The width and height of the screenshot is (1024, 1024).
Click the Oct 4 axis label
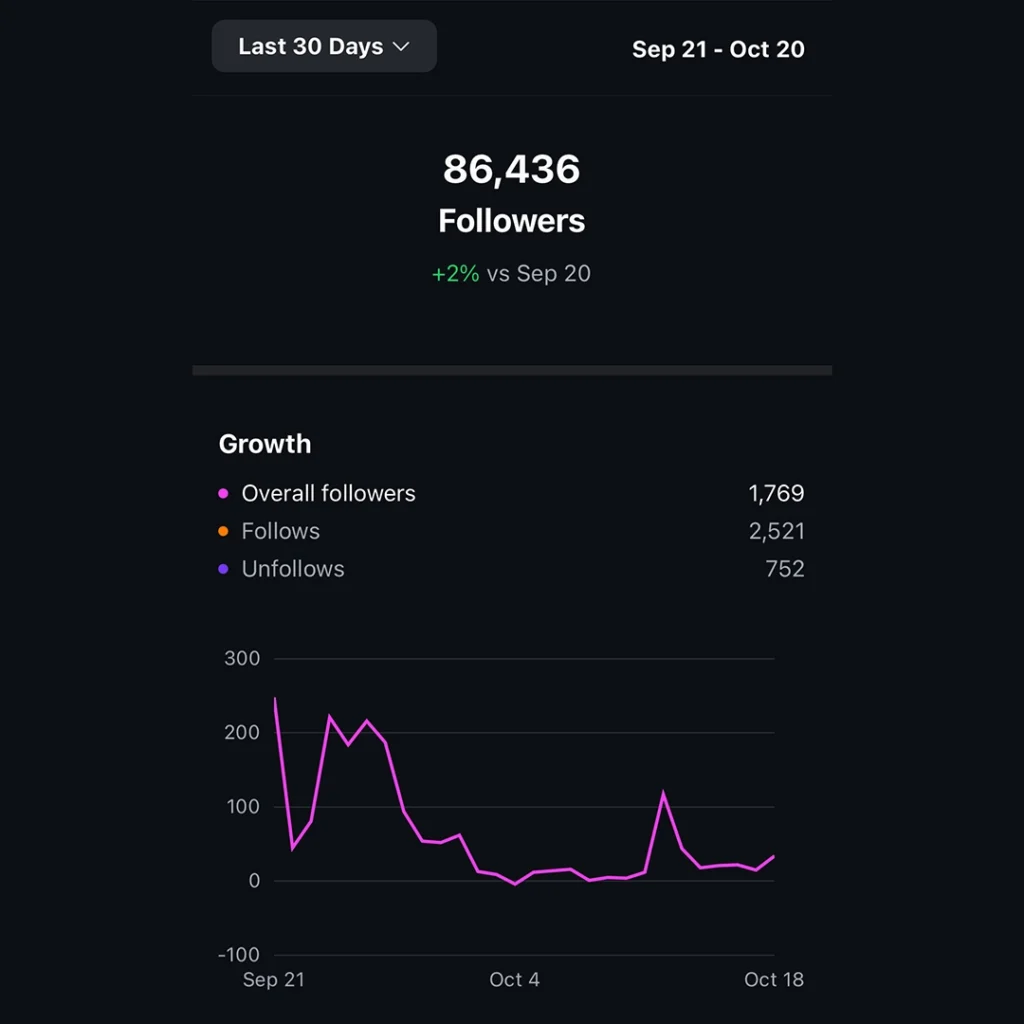coord(514,980)
